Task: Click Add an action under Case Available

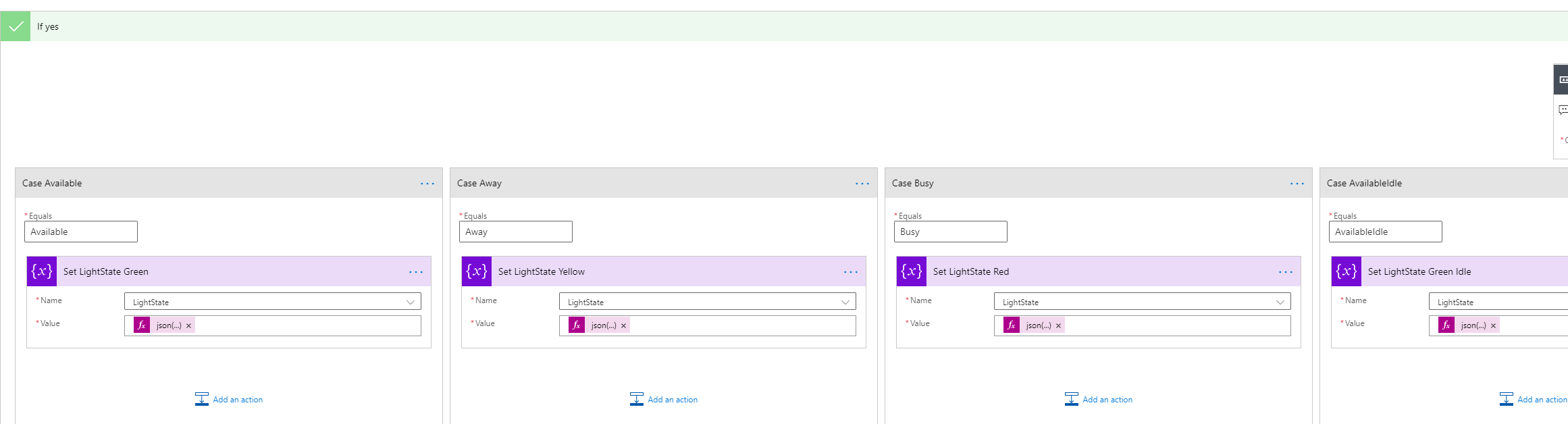Action: (230, 400)
